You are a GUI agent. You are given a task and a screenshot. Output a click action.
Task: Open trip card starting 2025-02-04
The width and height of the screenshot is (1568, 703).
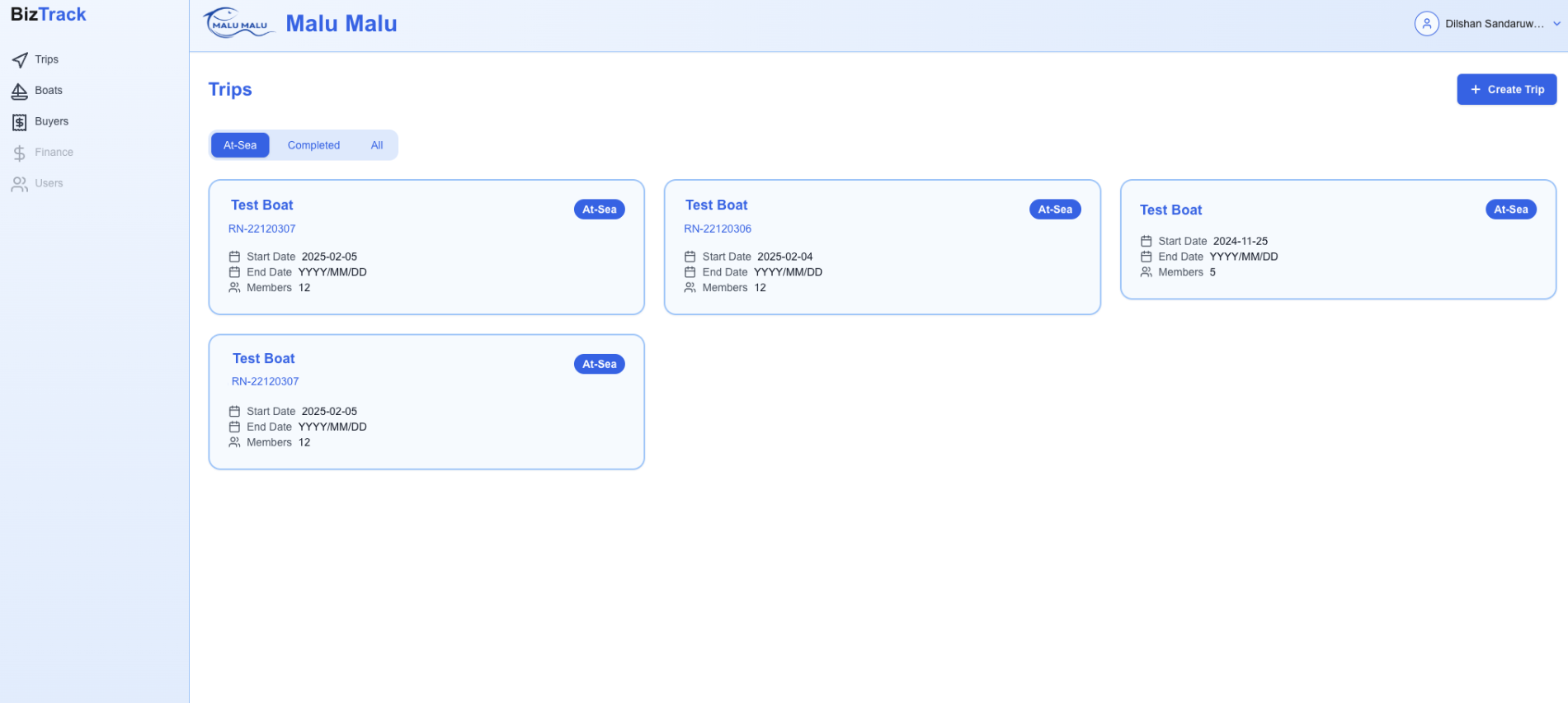pos(882,248)
